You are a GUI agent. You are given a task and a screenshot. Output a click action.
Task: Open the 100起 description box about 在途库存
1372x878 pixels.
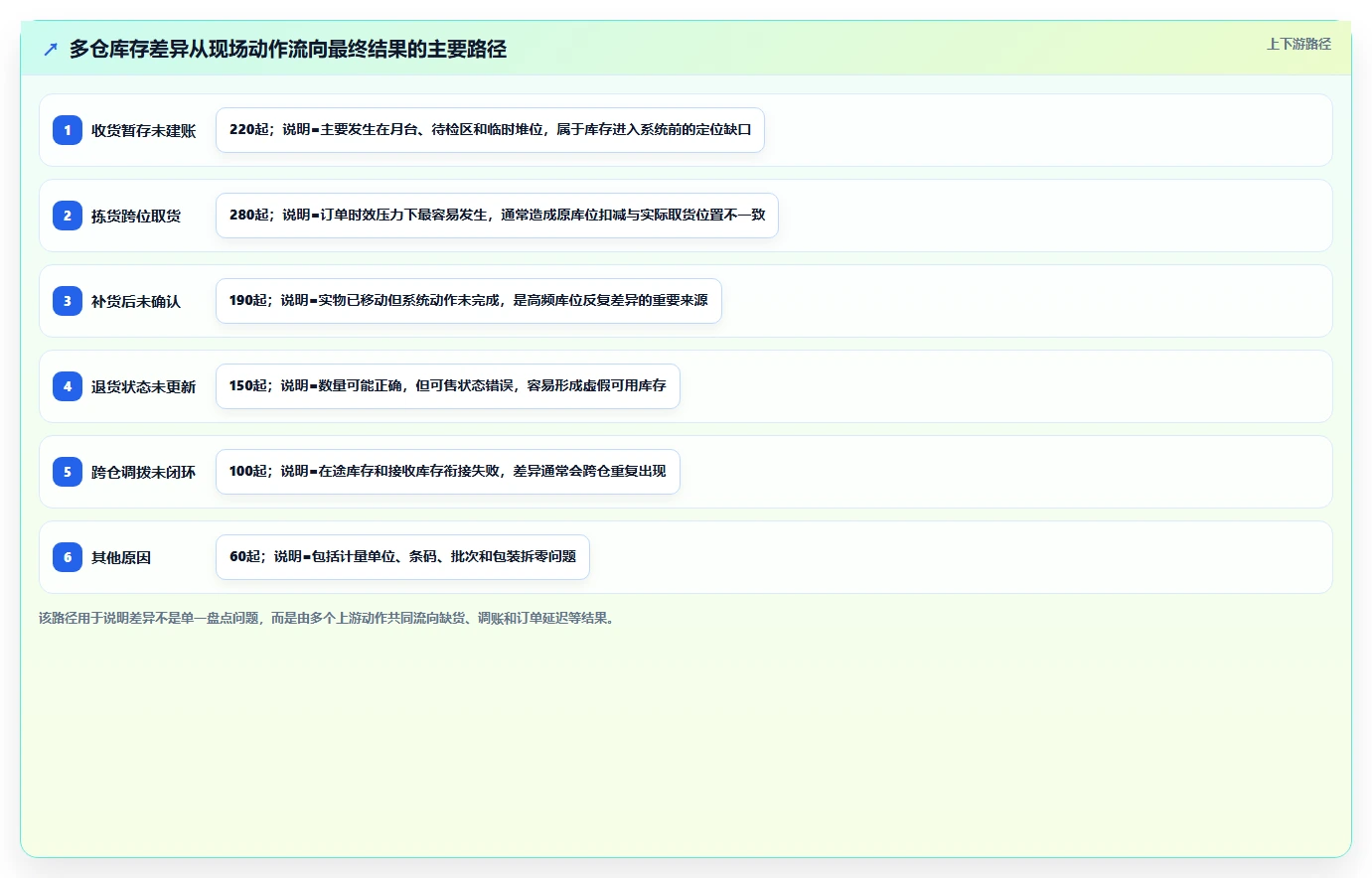point(448,472)
